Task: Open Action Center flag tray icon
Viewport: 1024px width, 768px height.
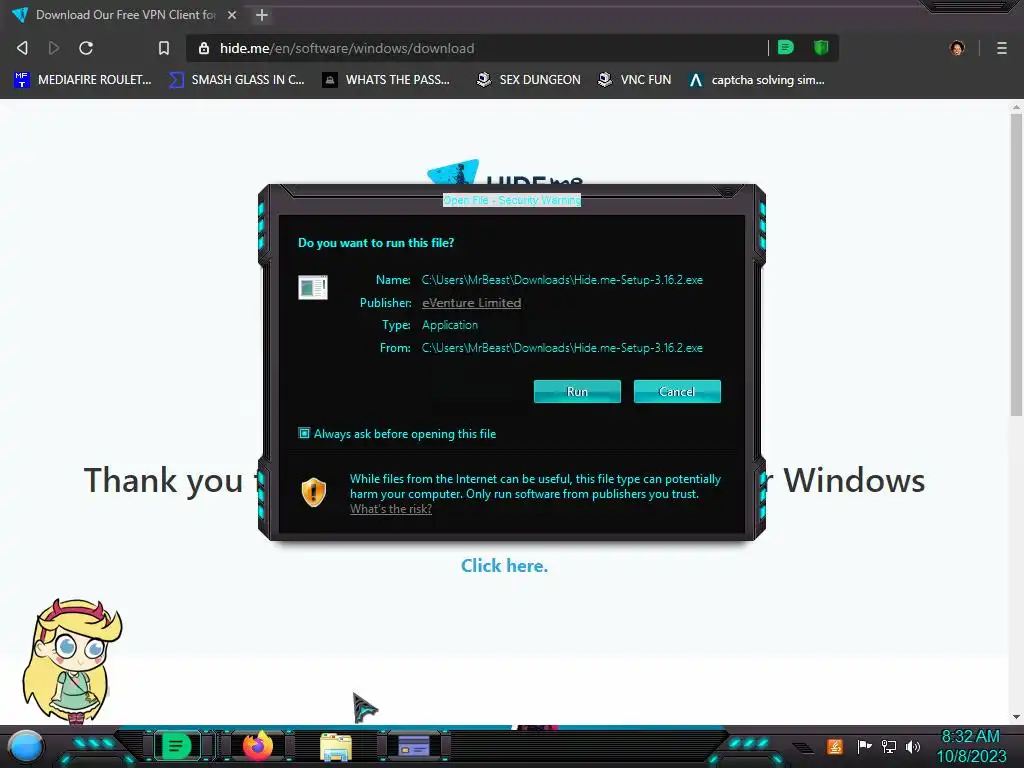Action: [864, 746]
